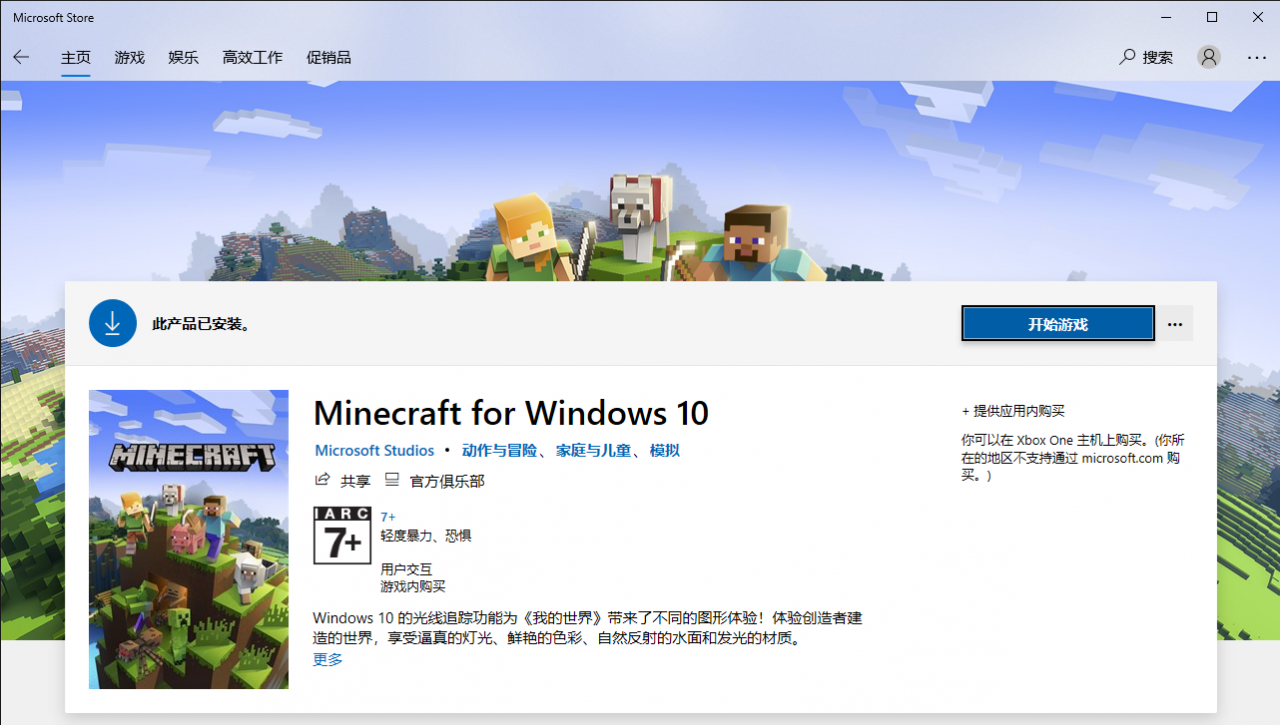
Task: Open the 娱乐 tab
Action: coord(183,57)
